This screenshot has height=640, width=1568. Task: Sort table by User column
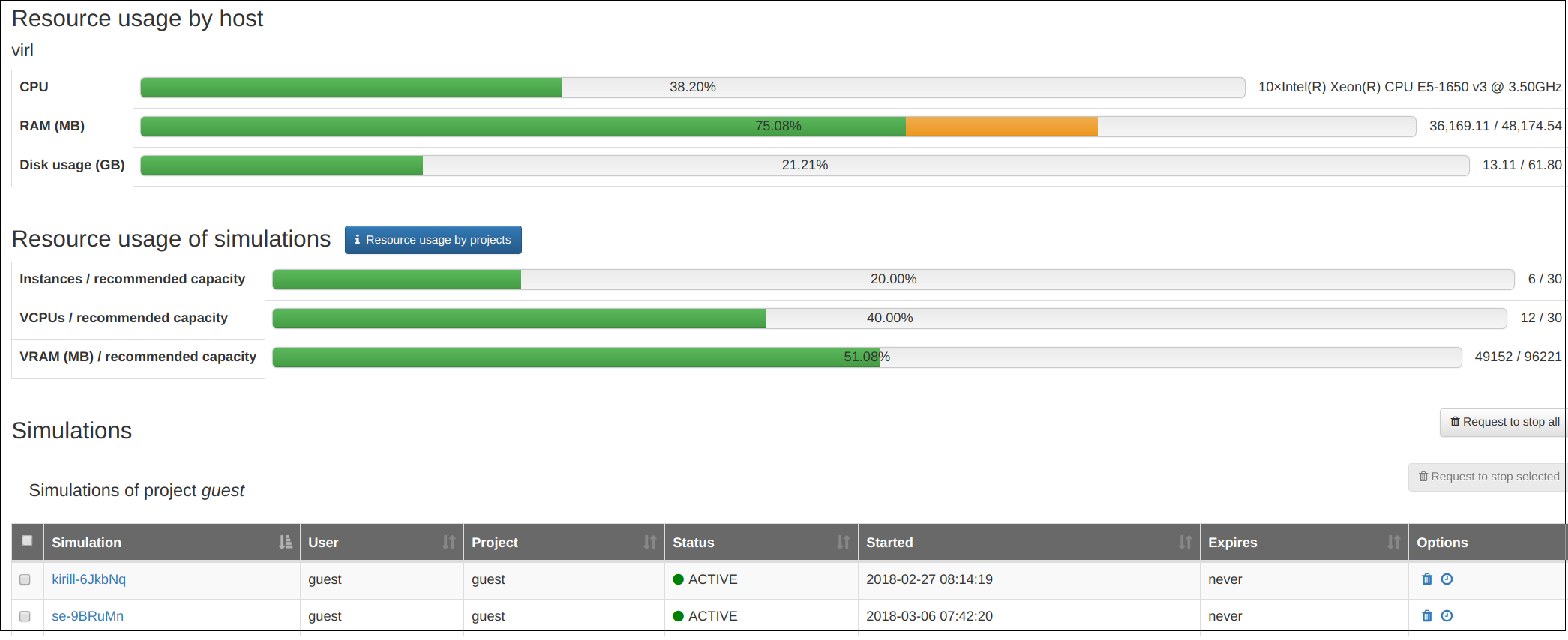point(382,543)
